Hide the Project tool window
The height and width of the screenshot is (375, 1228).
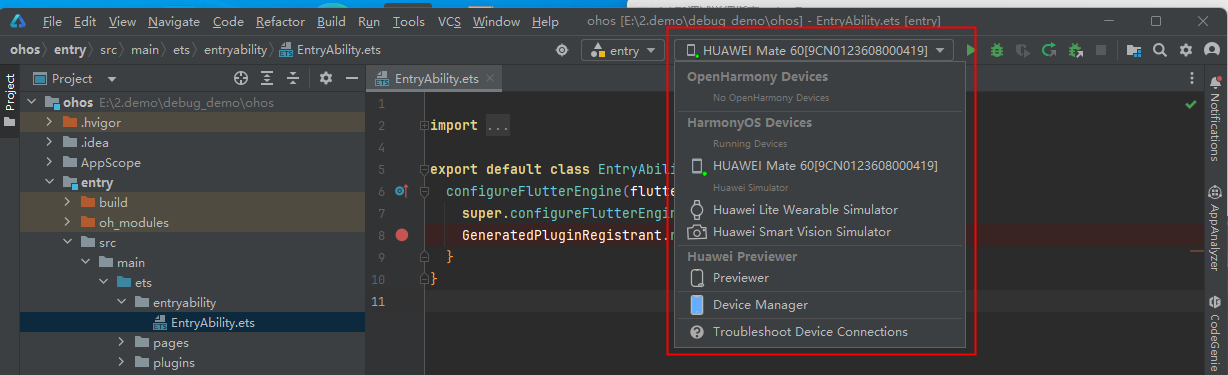click(351, 78)
